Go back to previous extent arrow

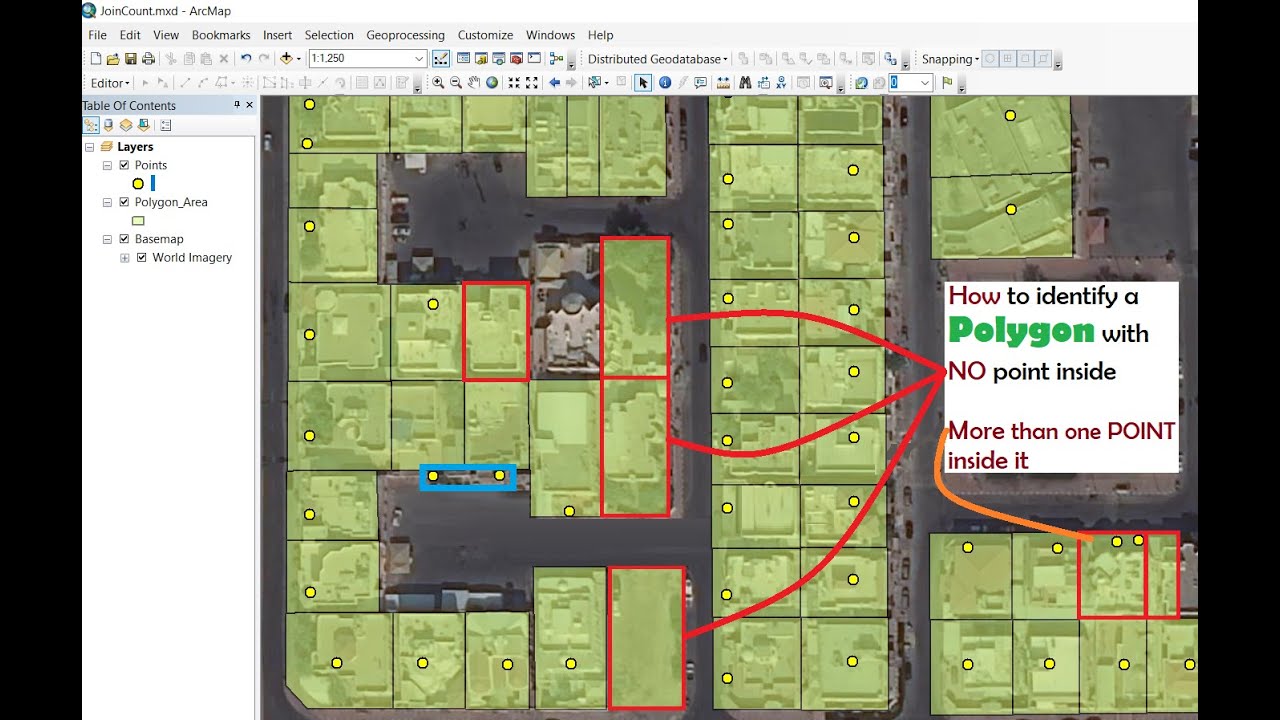point(555,83)
